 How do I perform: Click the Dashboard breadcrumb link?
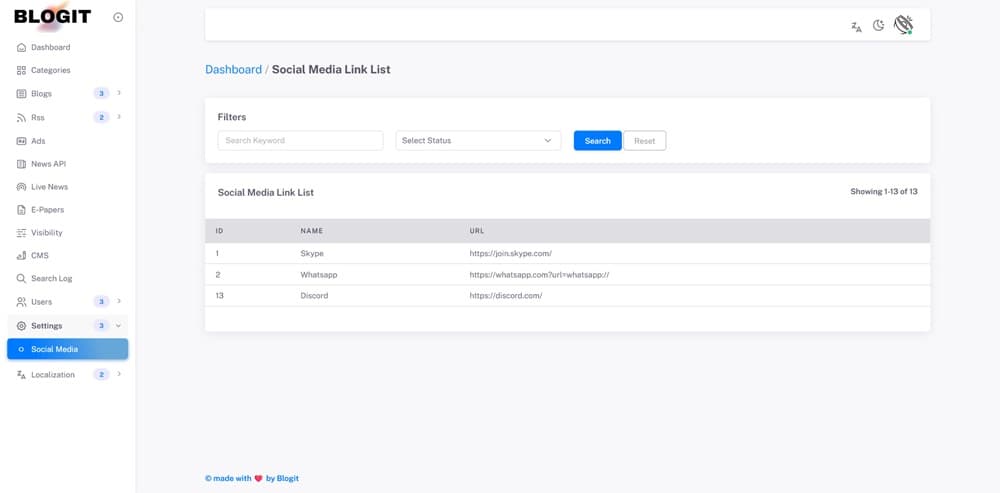[233, 70]
